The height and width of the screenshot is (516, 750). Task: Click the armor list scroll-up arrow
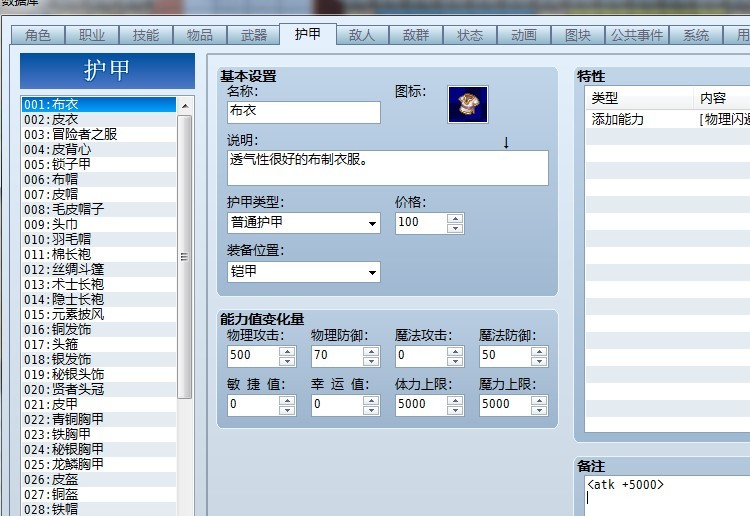pyautogui.click(x=185, y=106)
